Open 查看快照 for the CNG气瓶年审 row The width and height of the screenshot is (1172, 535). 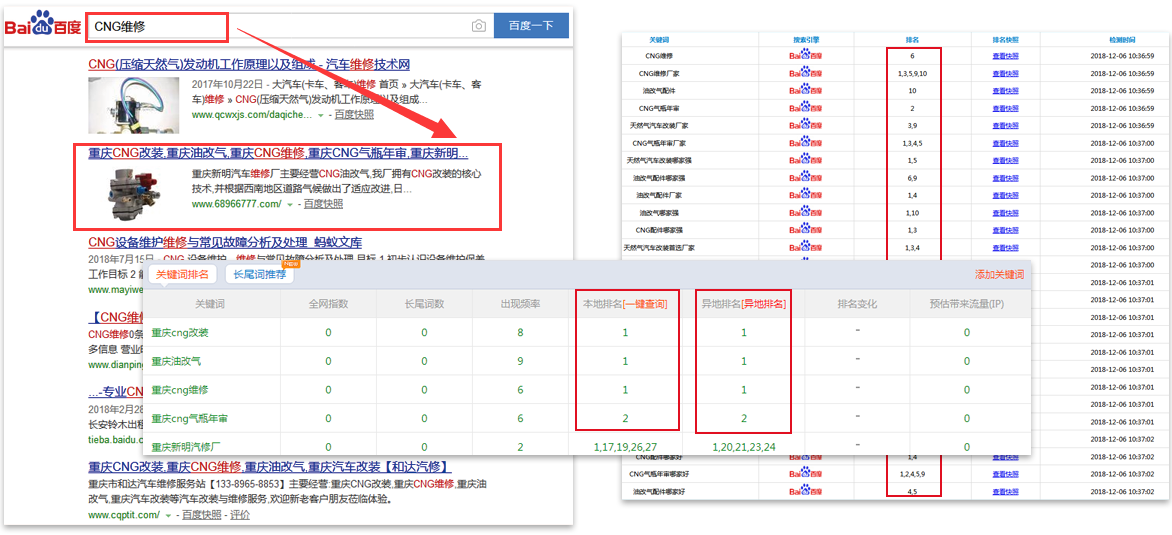click(1005, 108)
